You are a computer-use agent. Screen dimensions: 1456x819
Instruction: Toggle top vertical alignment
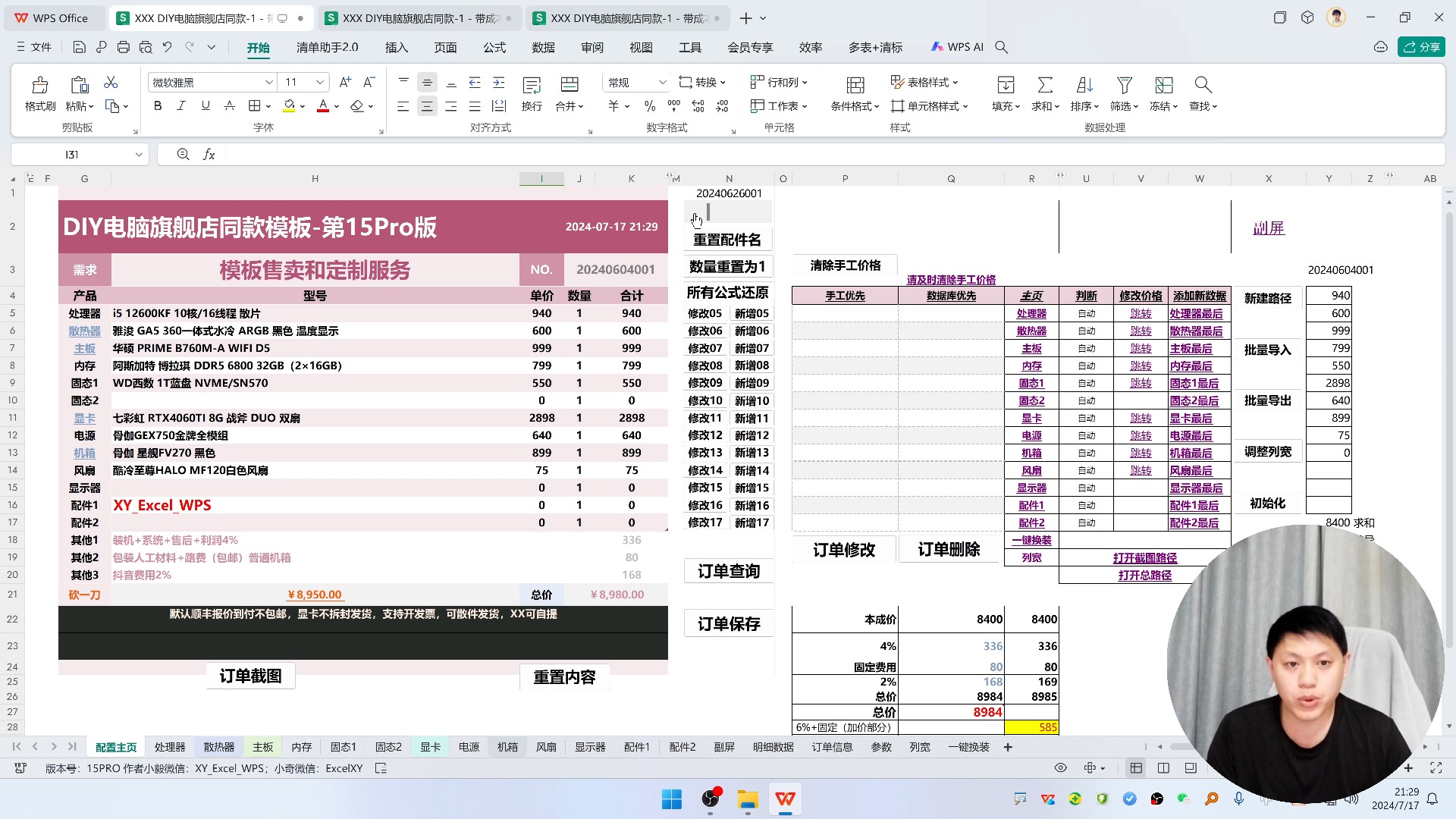[403, 83]
